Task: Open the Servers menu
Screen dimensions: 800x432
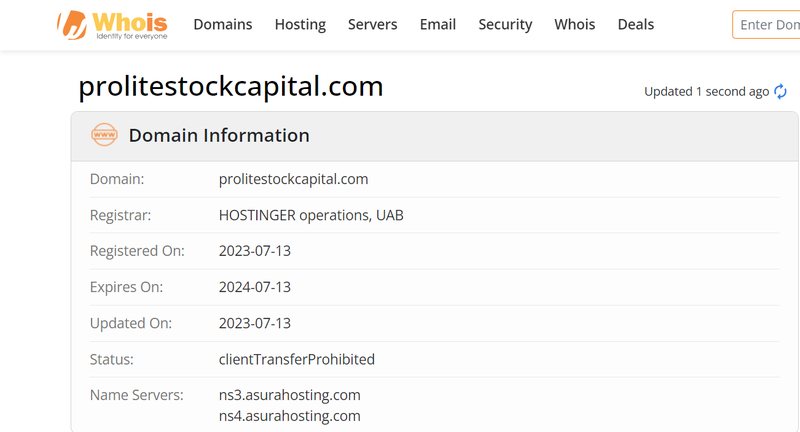Action: click(372, 24)
